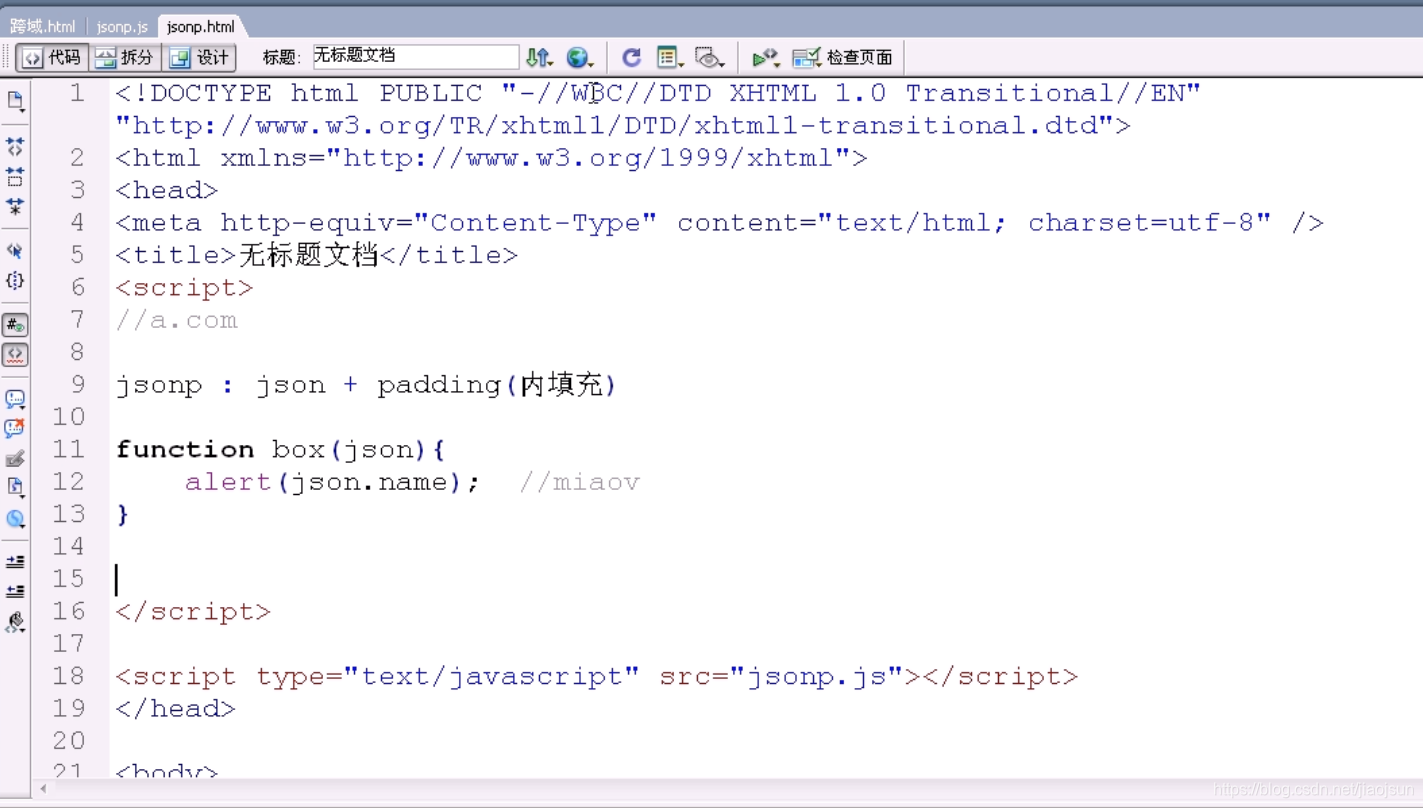Click the closing script tag on line 16
The image size is (1423, 808).
(x=193, y=611)
